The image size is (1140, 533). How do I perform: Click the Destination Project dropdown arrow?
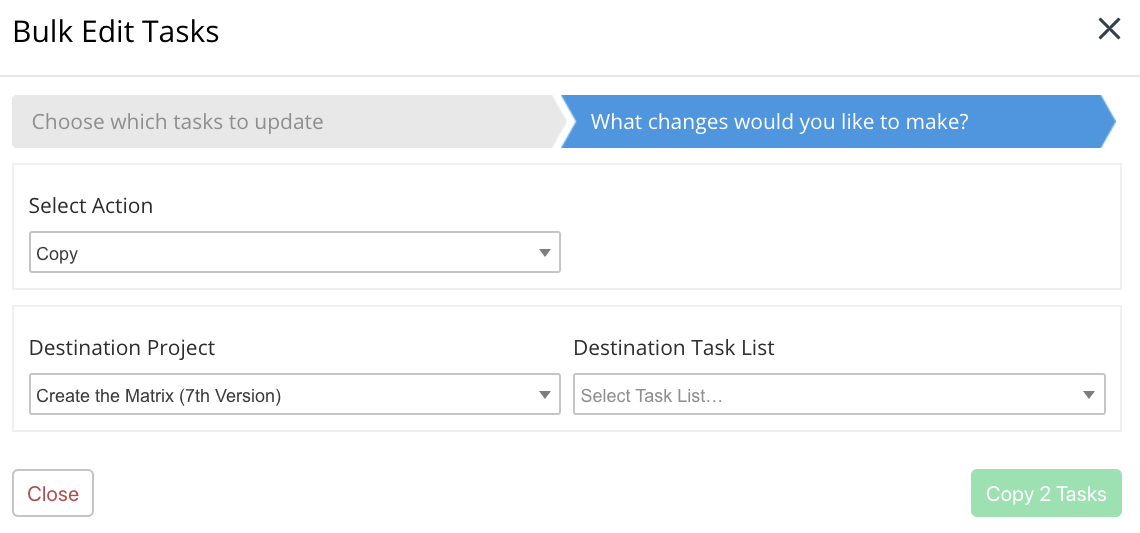click(544, 395)
